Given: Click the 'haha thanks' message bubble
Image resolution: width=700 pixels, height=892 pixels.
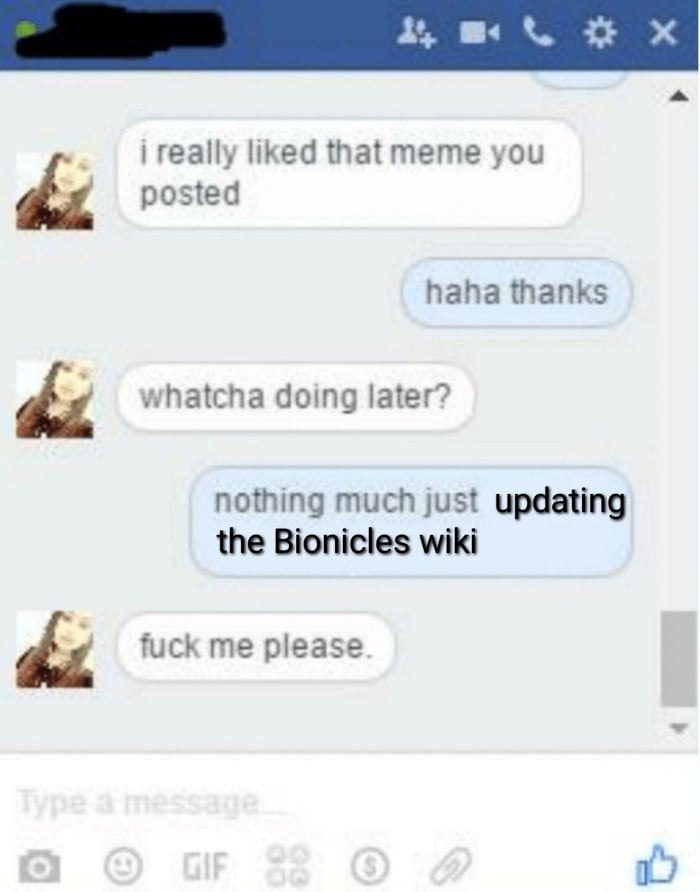Looking at the screenshot, I should point(516,292).
